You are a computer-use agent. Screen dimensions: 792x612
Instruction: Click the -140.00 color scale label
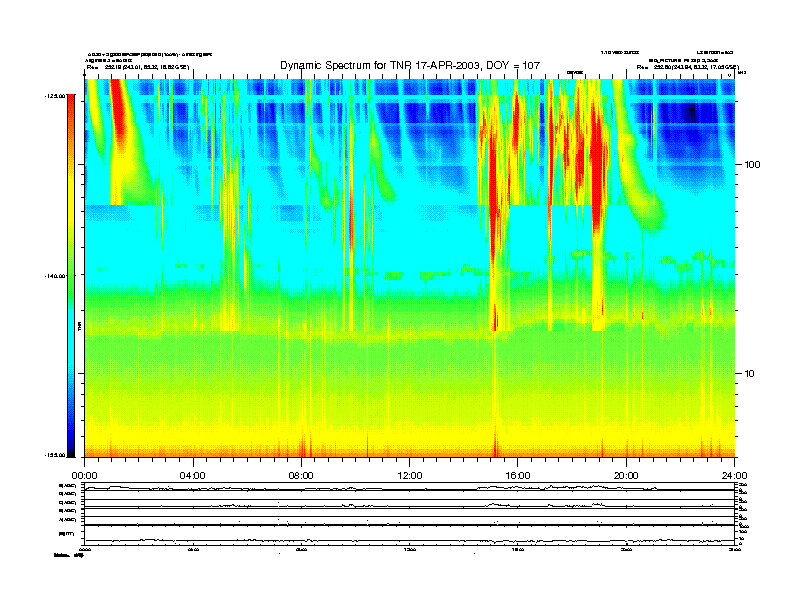coord(55,276)
